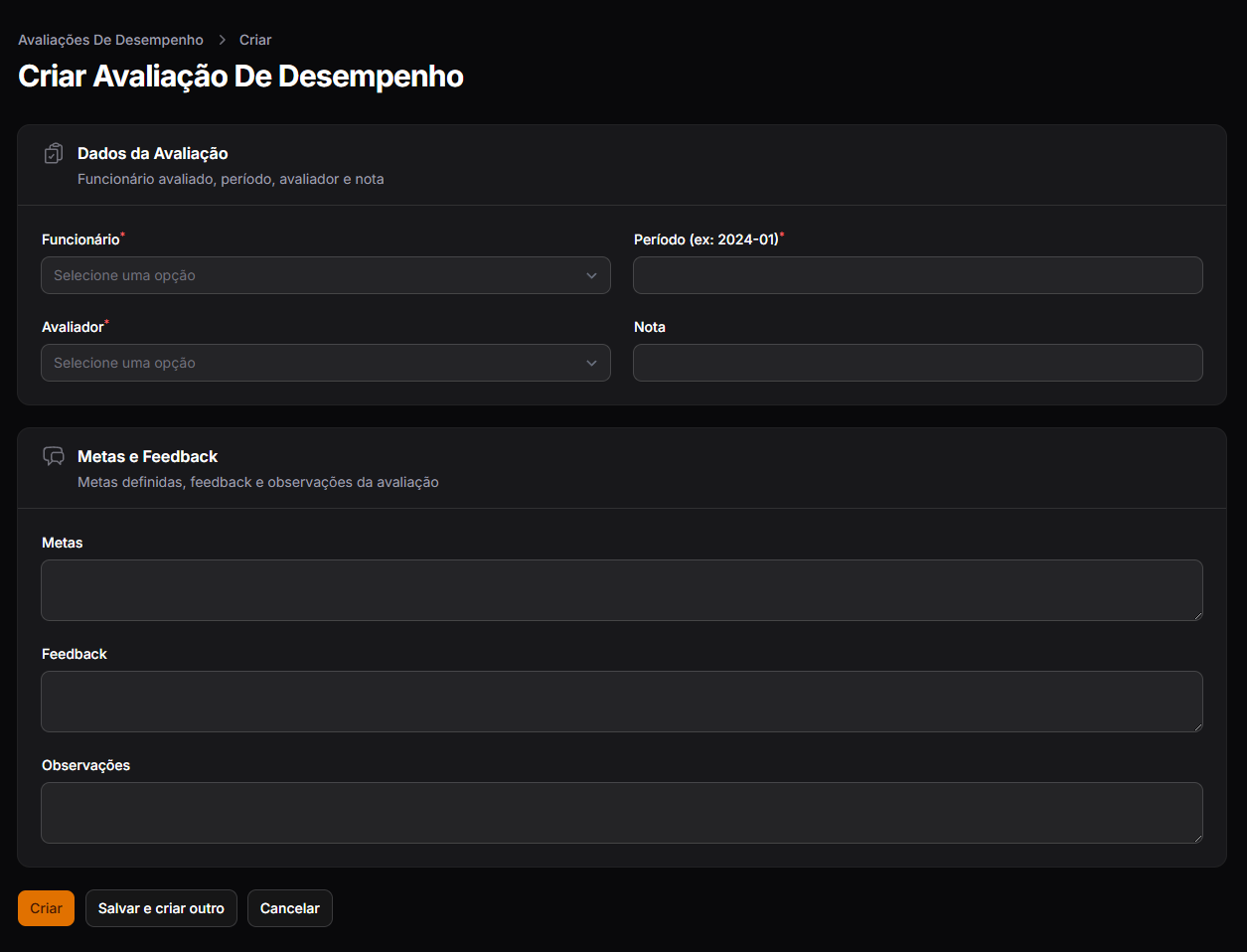
Task: Click the Metas textarea resize handle
Action: (1197, 615)
